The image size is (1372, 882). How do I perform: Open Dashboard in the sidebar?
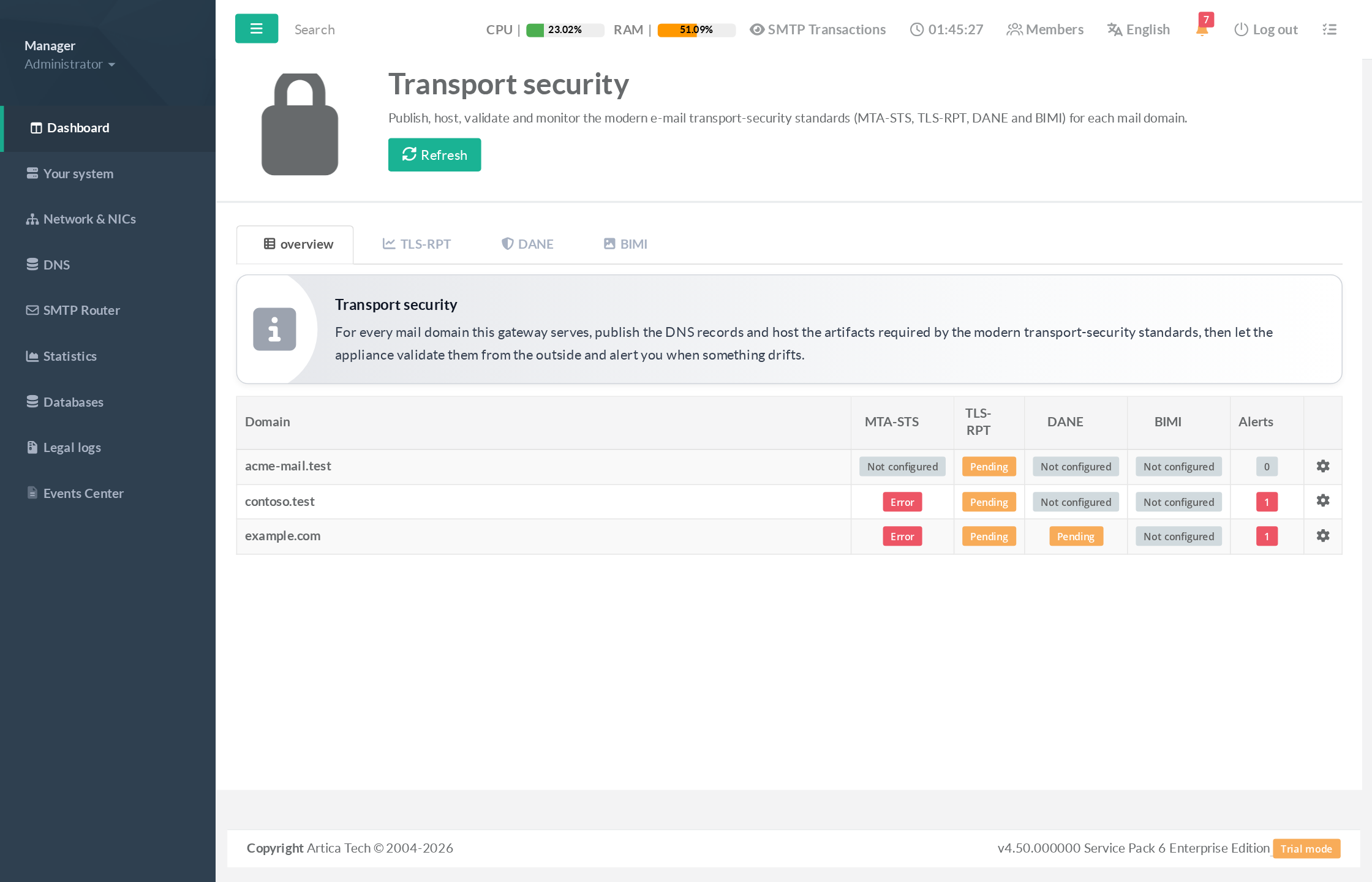click(x=108, y=128)
